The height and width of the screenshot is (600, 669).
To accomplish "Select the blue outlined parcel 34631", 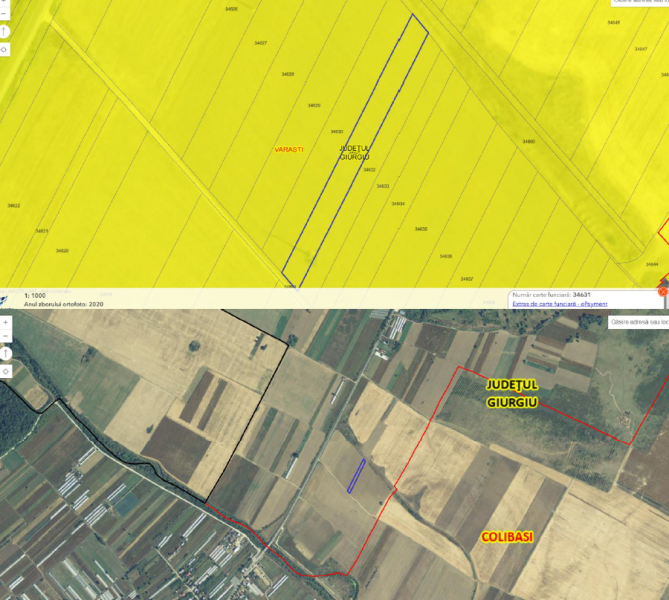I will tap(355, 150).
